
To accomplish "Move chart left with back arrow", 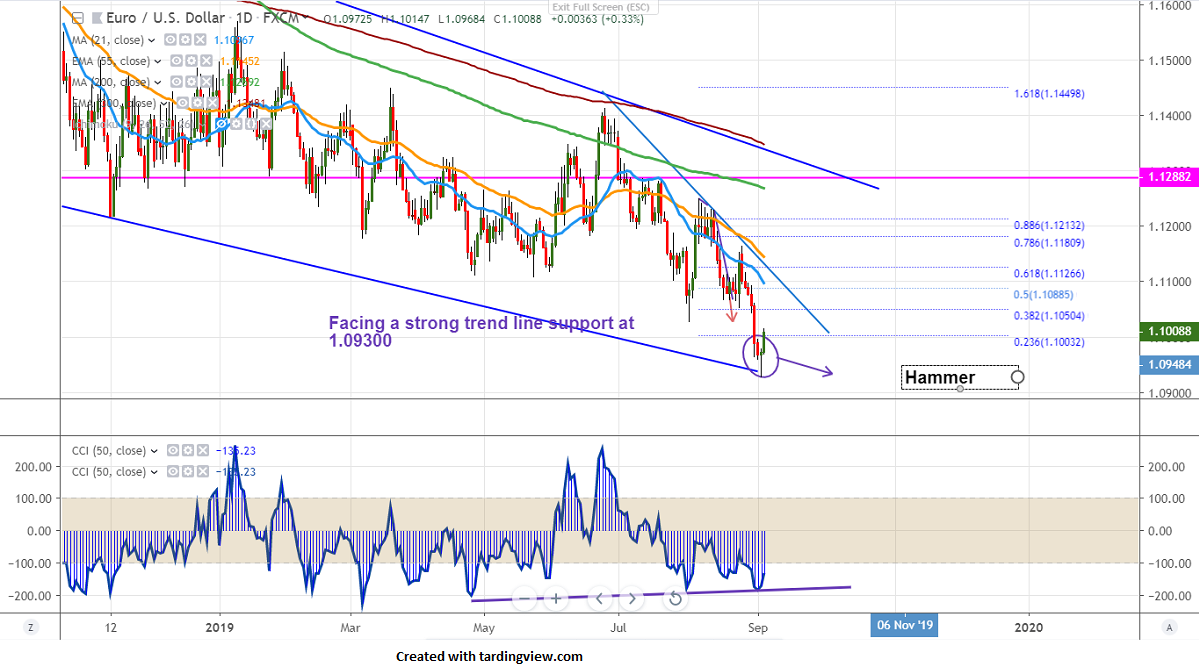I will point(600,598).
